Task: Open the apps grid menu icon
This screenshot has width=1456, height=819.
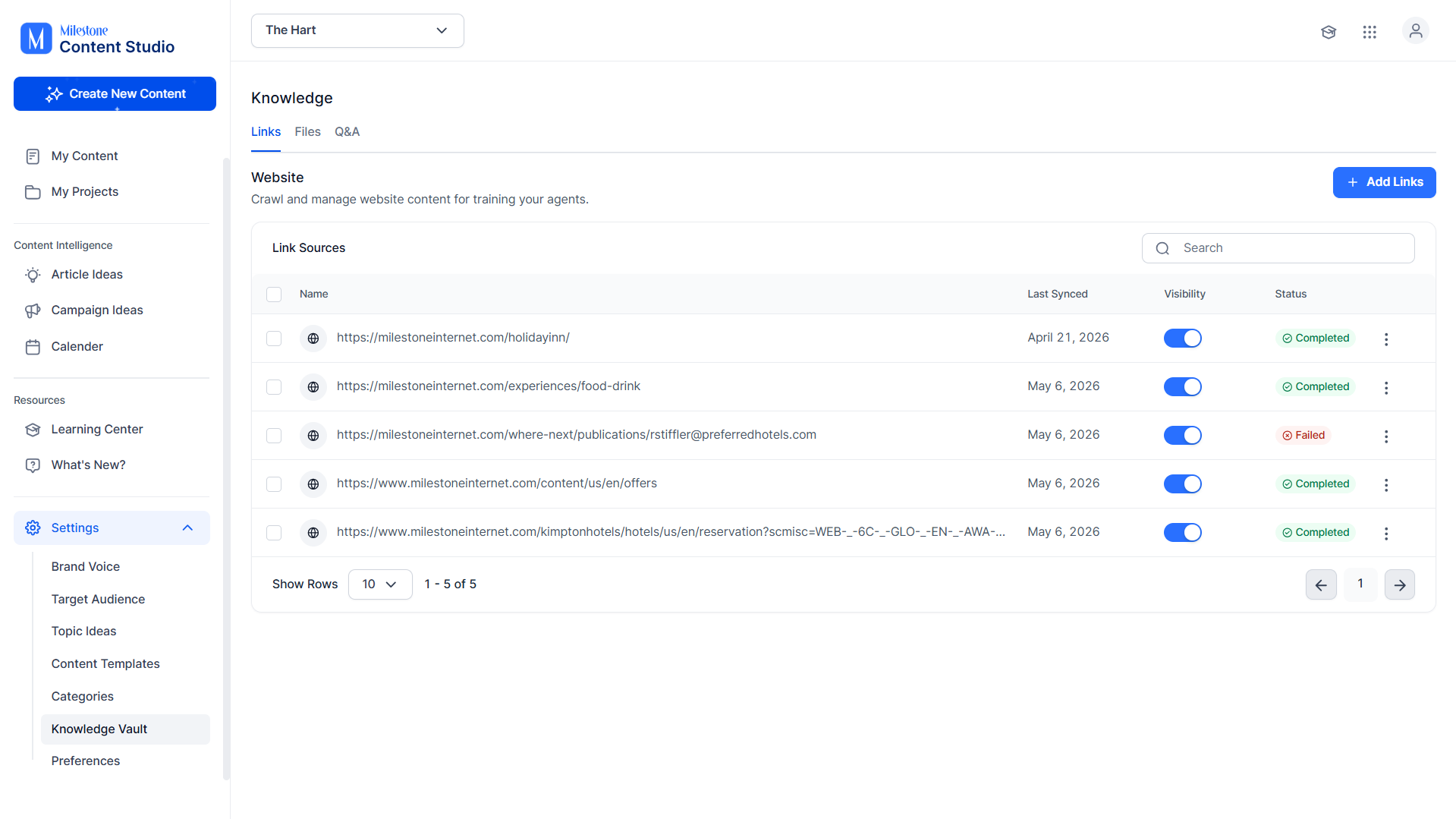Action: 1370,32
